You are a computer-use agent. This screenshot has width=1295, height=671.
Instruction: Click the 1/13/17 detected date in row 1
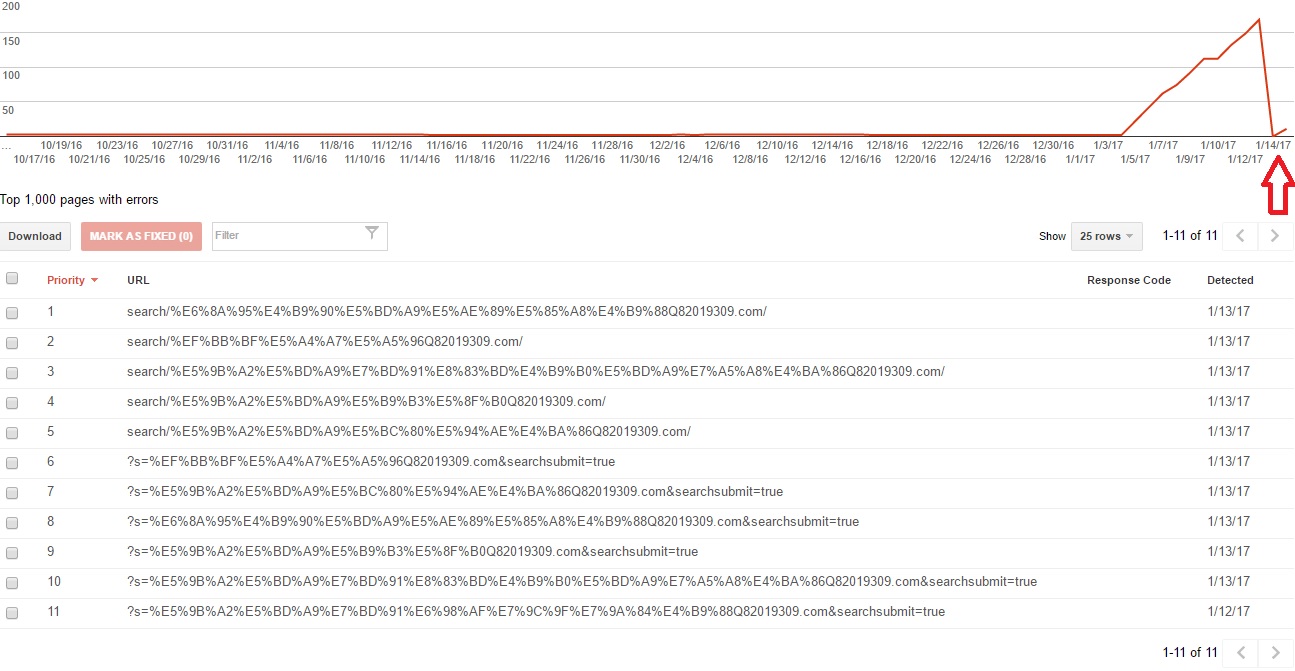point(1228,312)
